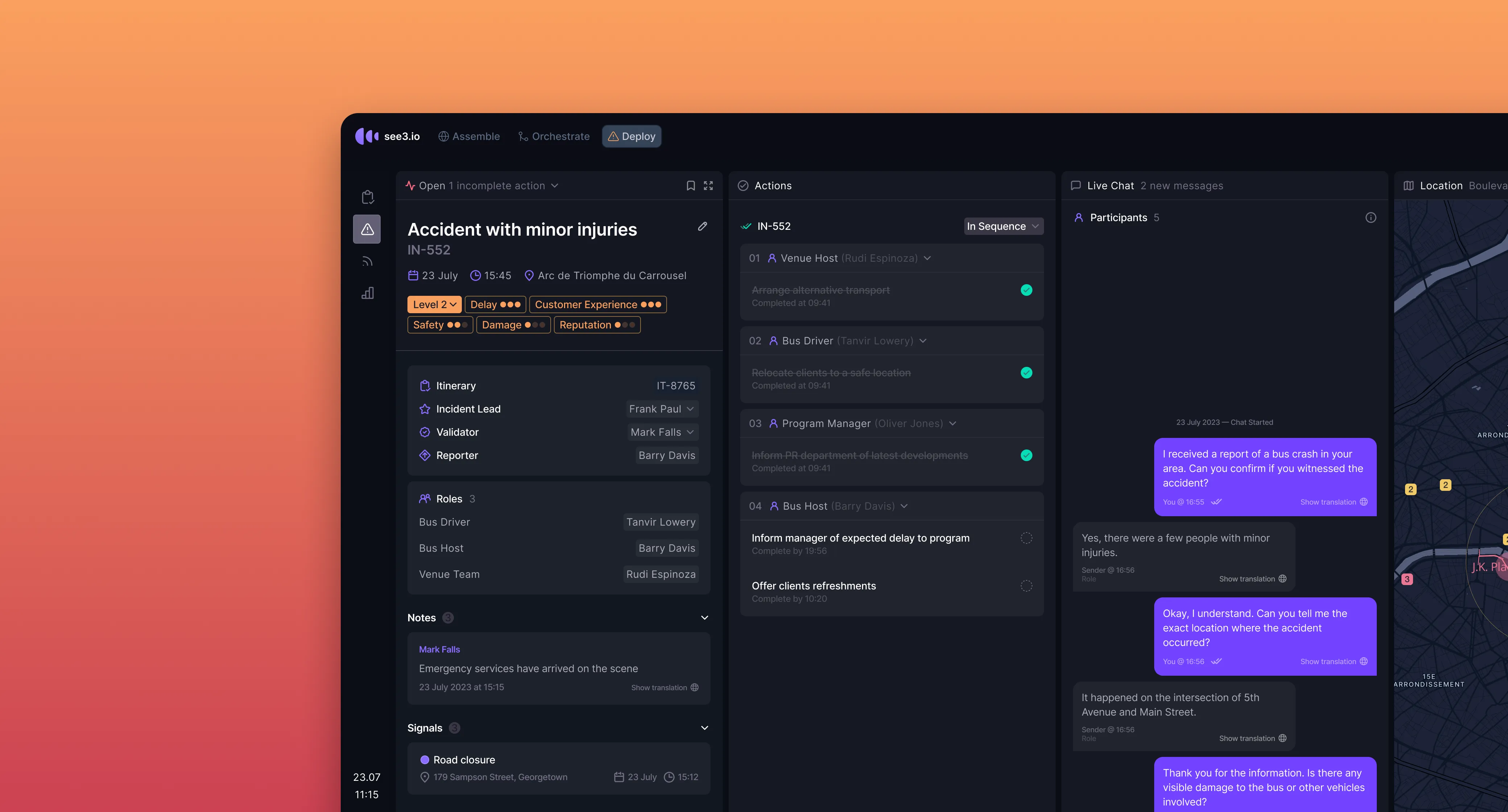Open the bar chart analytics sidebar icon
This screenshot has width=1508, height=812.
367,293
